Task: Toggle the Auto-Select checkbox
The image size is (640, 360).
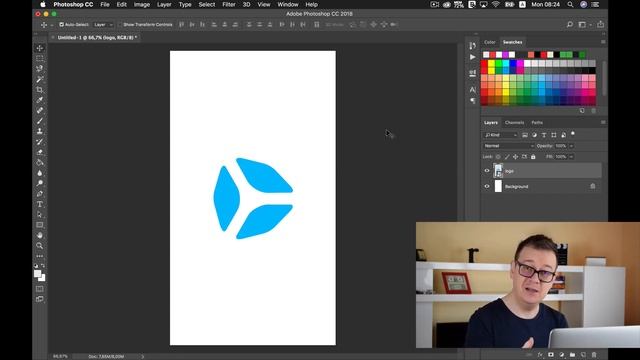Action: click(x=61, y=24)
